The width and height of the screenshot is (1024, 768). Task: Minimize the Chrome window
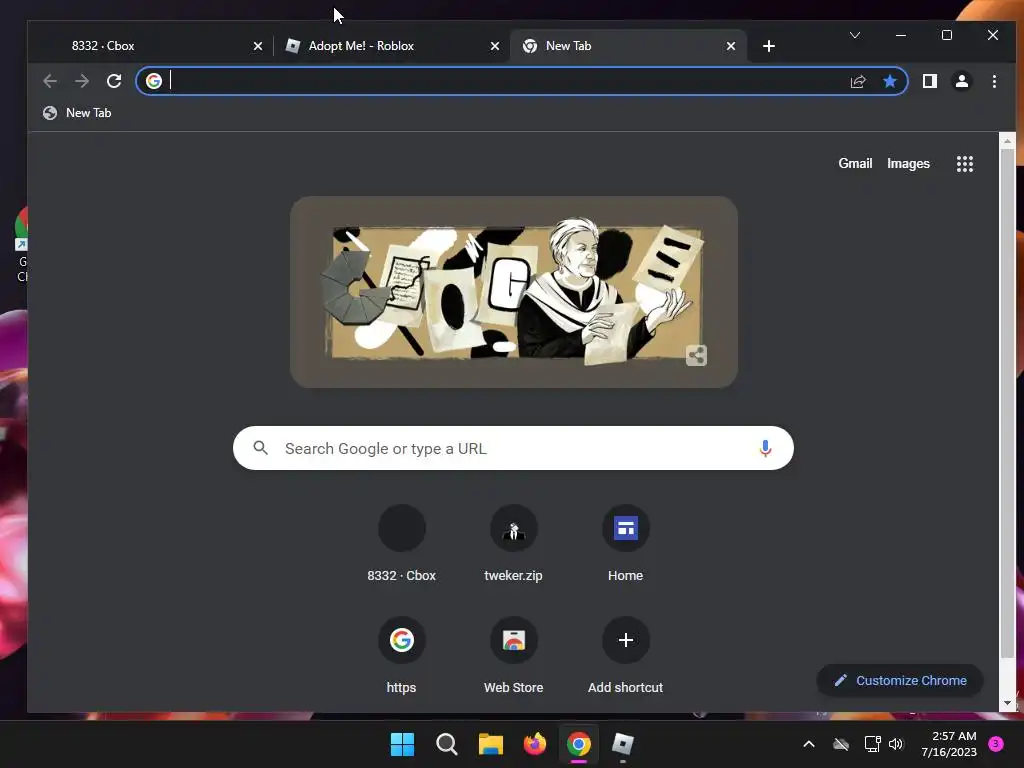pyautogui.click(x=901, y=35)
